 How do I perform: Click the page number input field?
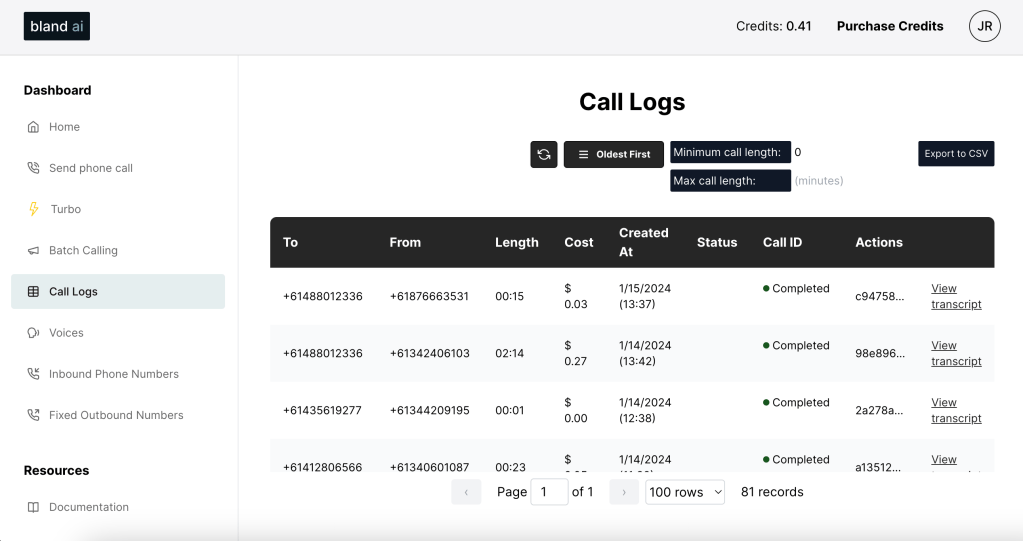click(549, 492)
